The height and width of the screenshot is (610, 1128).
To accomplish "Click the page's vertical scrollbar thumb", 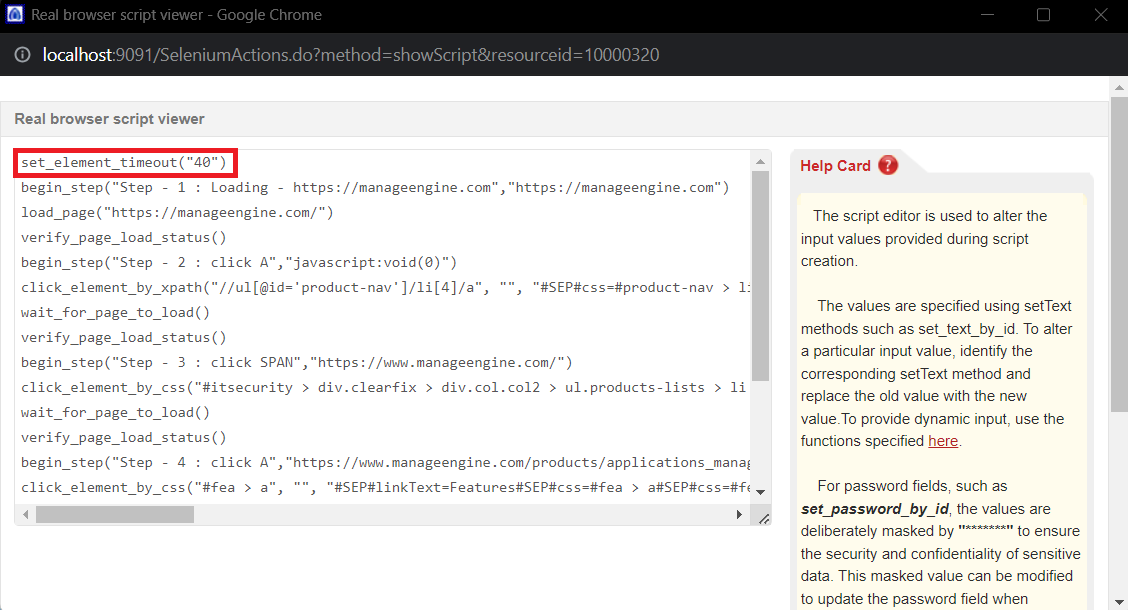I will pos(1119,300).
